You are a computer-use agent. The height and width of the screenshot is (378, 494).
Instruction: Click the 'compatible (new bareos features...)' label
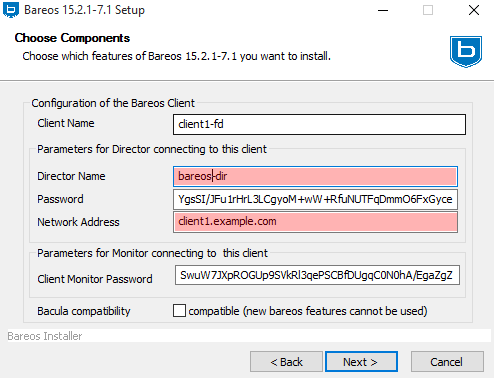[x=308, y=311]
